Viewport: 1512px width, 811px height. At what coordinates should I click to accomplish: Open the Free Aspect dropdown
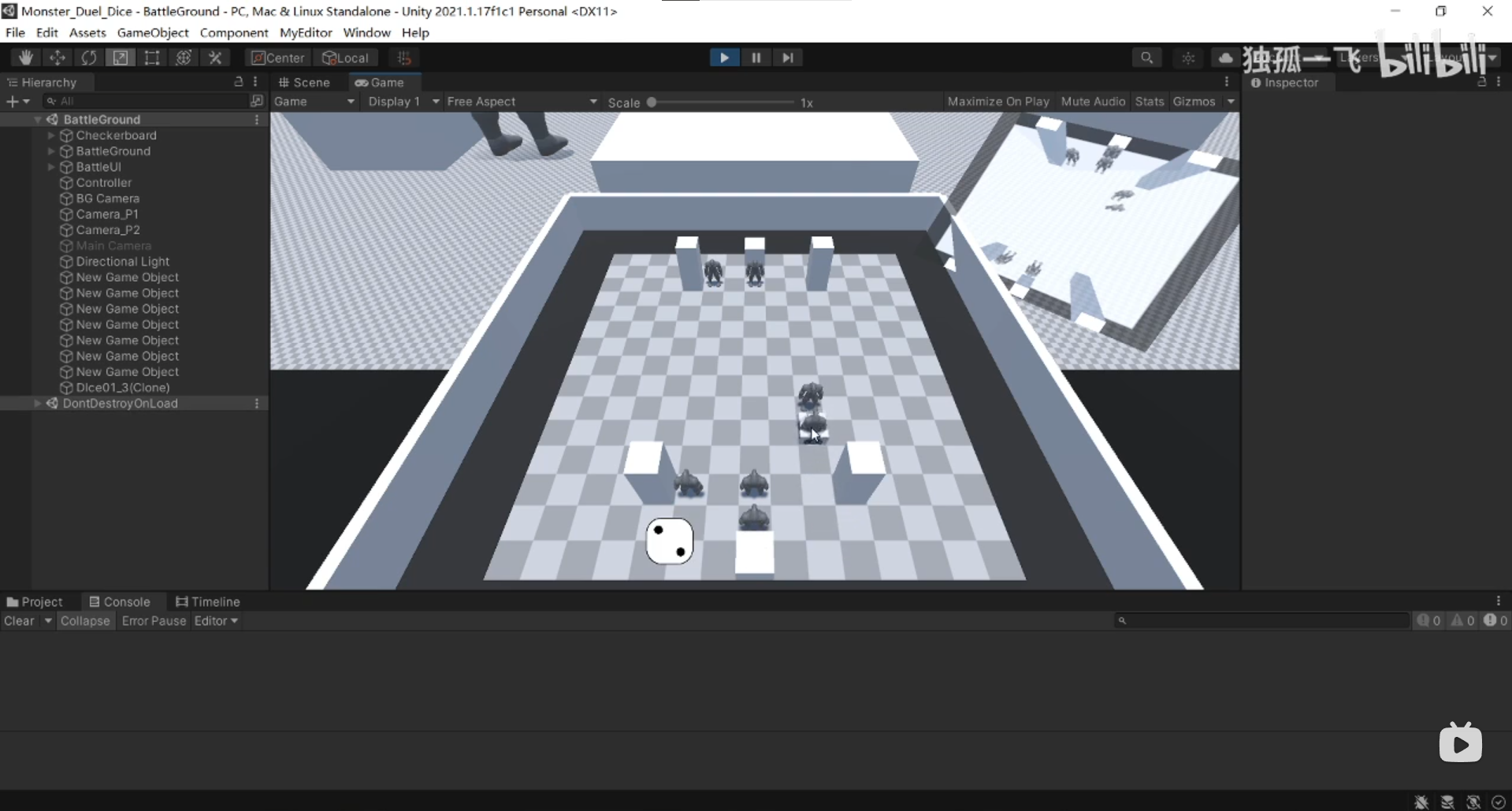tap(522, 102)
